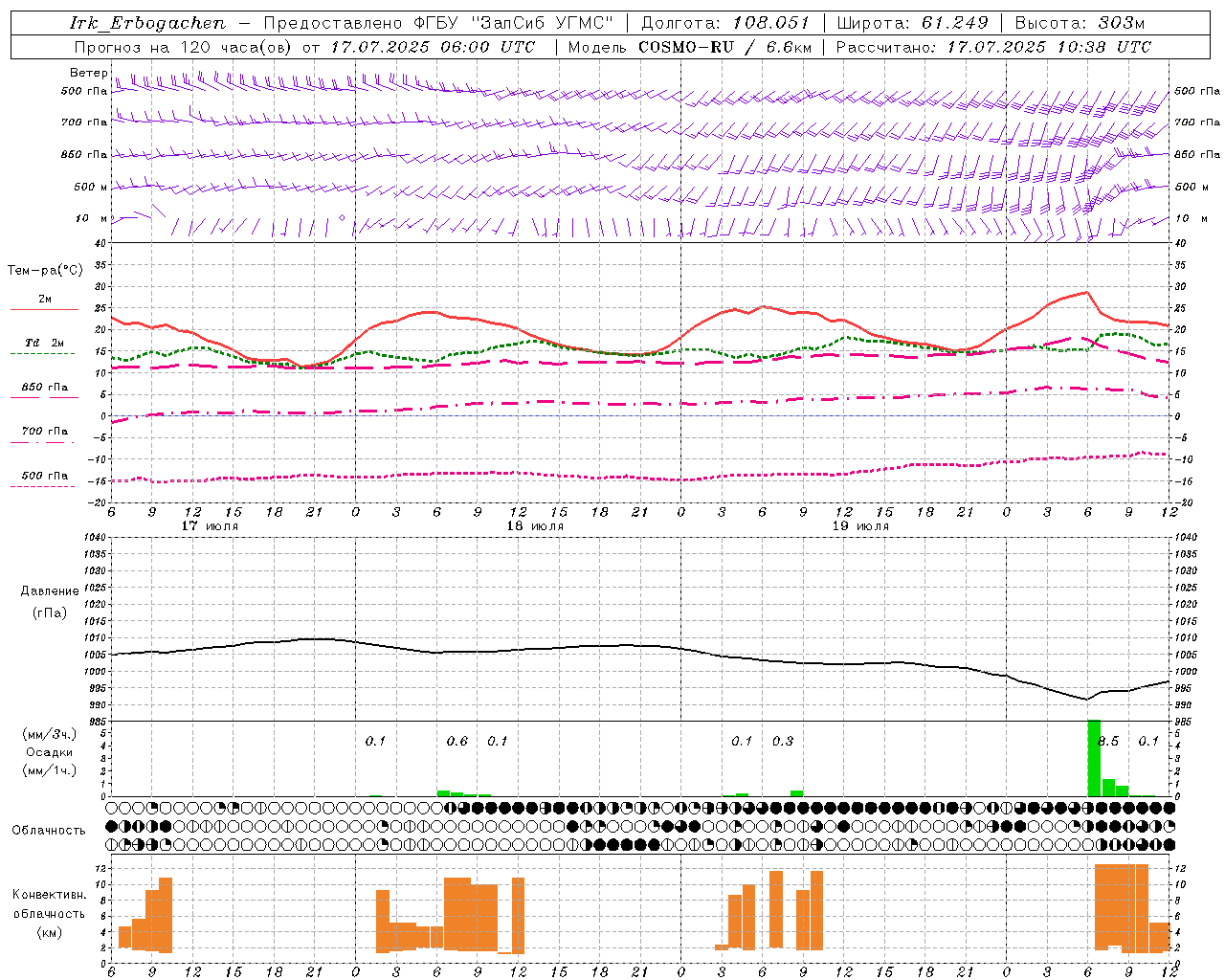The height and width of the screenshot is (980, 1225).
Task: Click the 700 гПа temperature legend entry
Action: click(44, 432)
